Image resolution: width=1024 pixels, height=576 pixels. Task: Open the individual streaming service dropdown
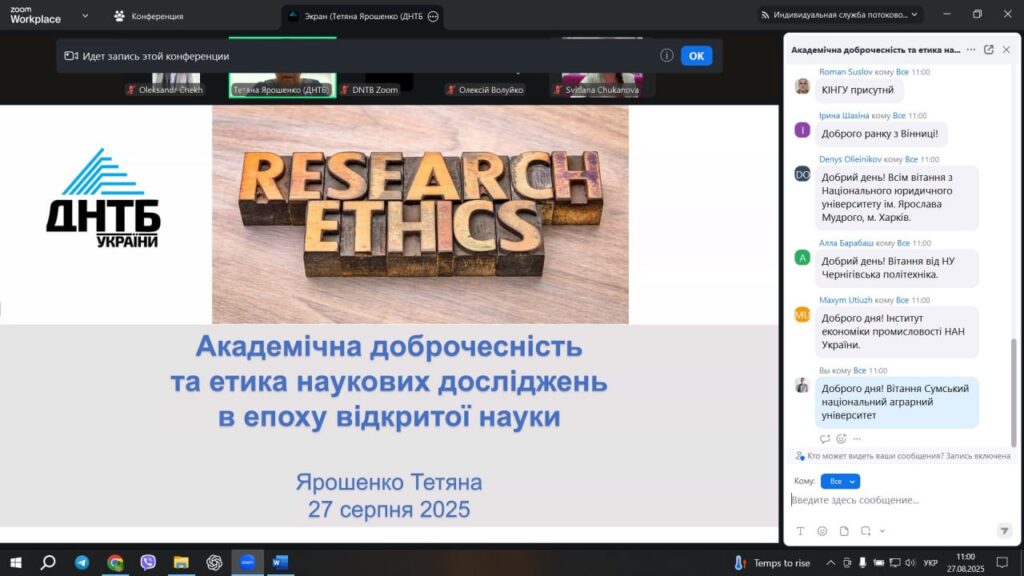(839, 16)
